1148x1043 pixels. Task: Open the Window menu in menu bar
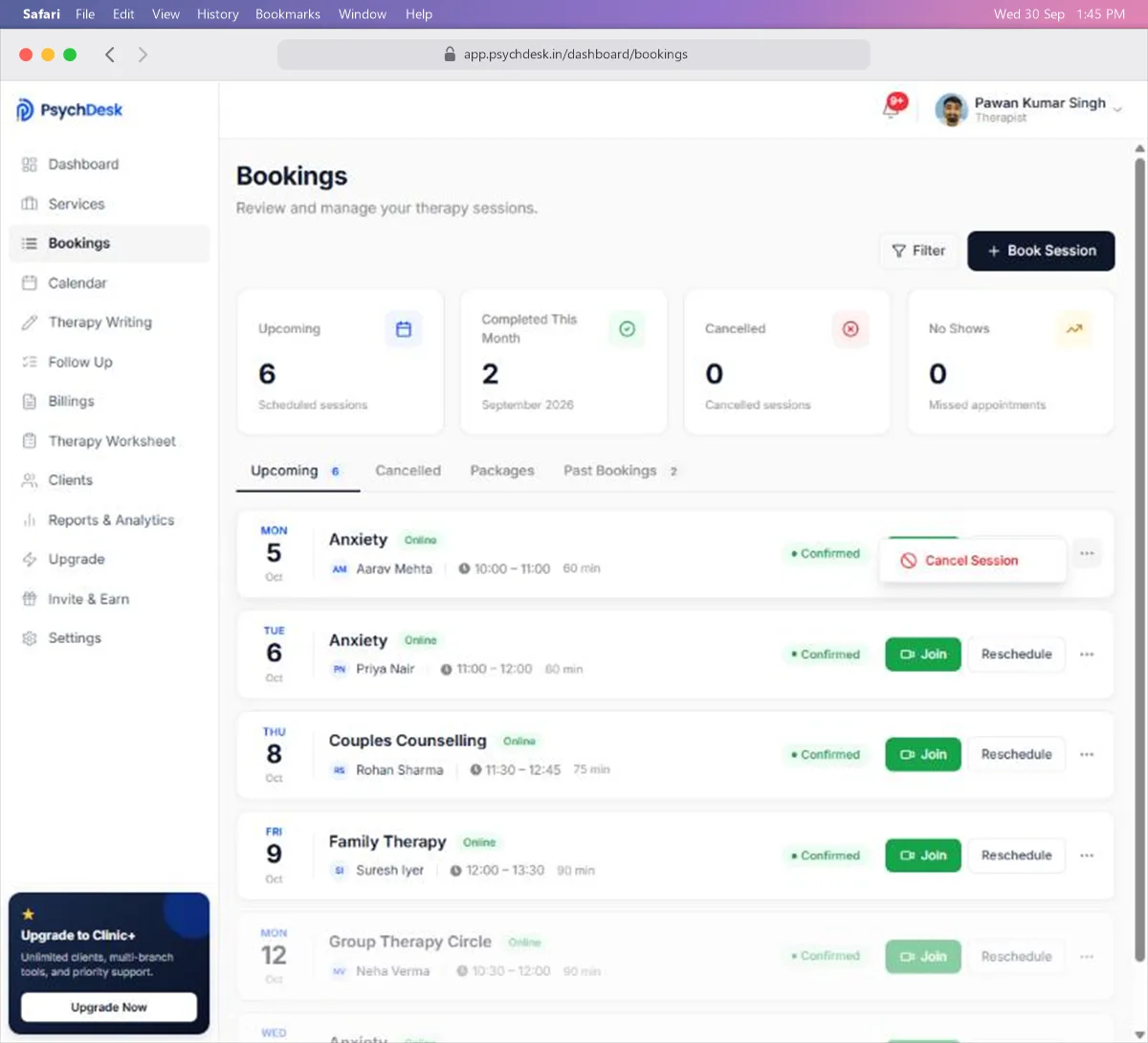[363, 14]
